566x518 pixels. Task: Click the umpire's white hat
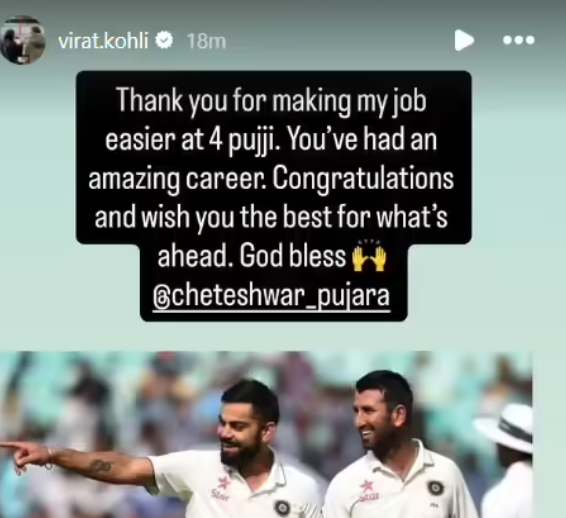click(507, 427)
